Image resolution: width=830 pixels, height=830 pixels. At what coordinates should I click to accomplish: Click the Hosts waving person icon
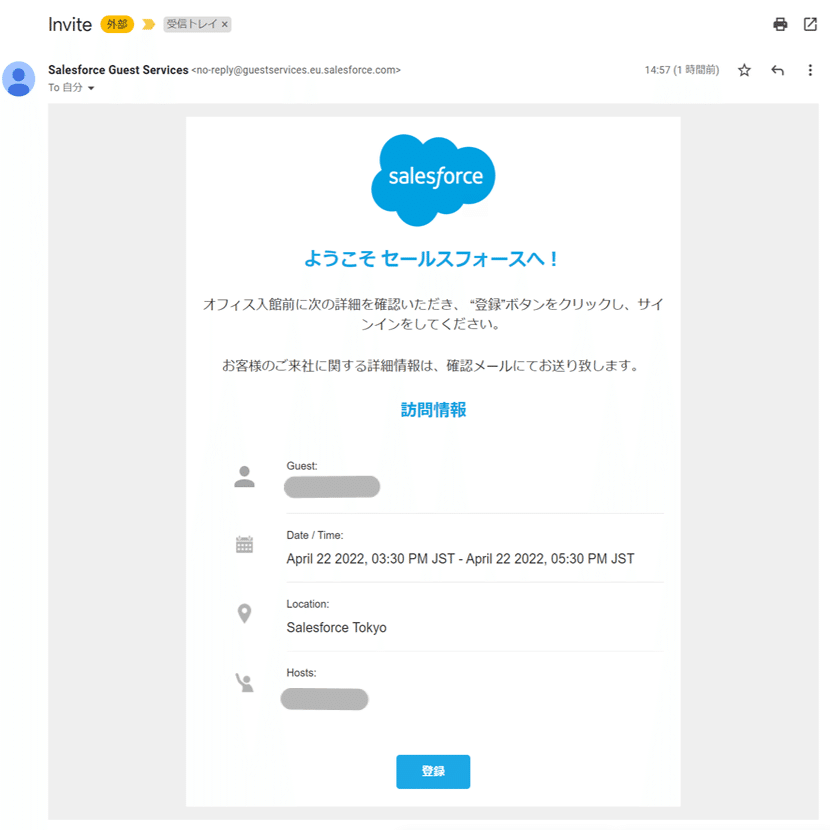point(244,682)
